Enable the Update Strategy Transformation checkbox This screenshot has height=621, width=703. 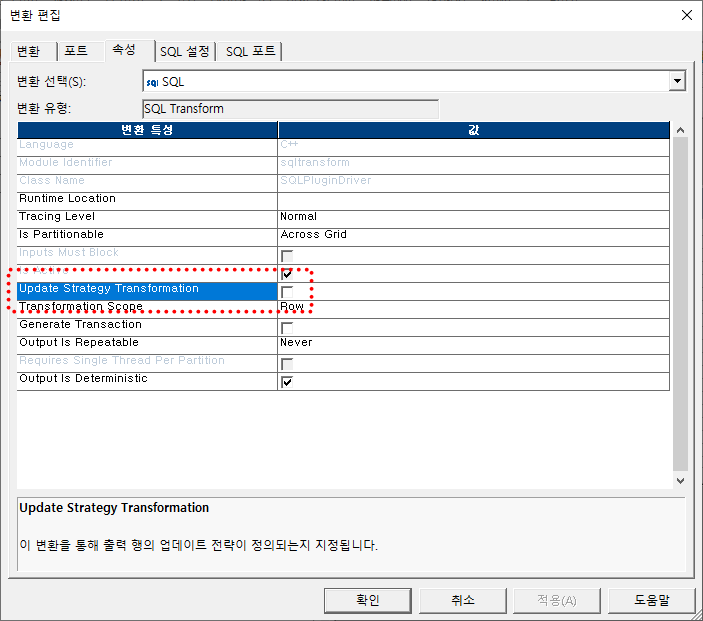(x=287, y=292)
